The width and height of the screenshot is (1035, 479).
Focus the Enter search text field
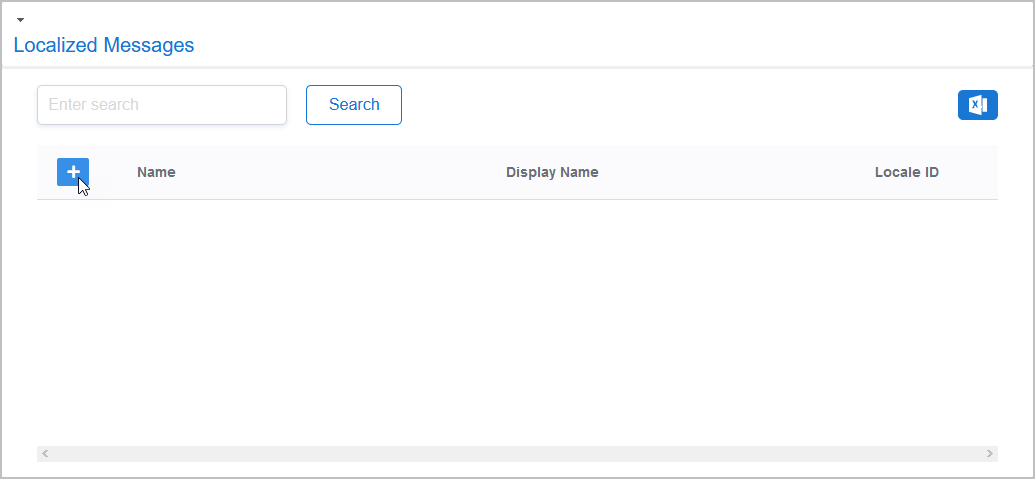(x=162, y=105)
